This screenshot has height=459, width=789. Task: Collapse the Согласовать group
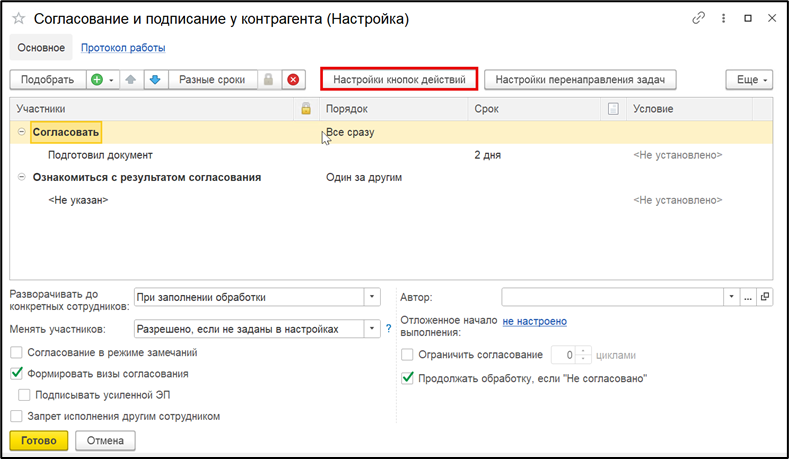pyautogui.click(x=22, y=132)
